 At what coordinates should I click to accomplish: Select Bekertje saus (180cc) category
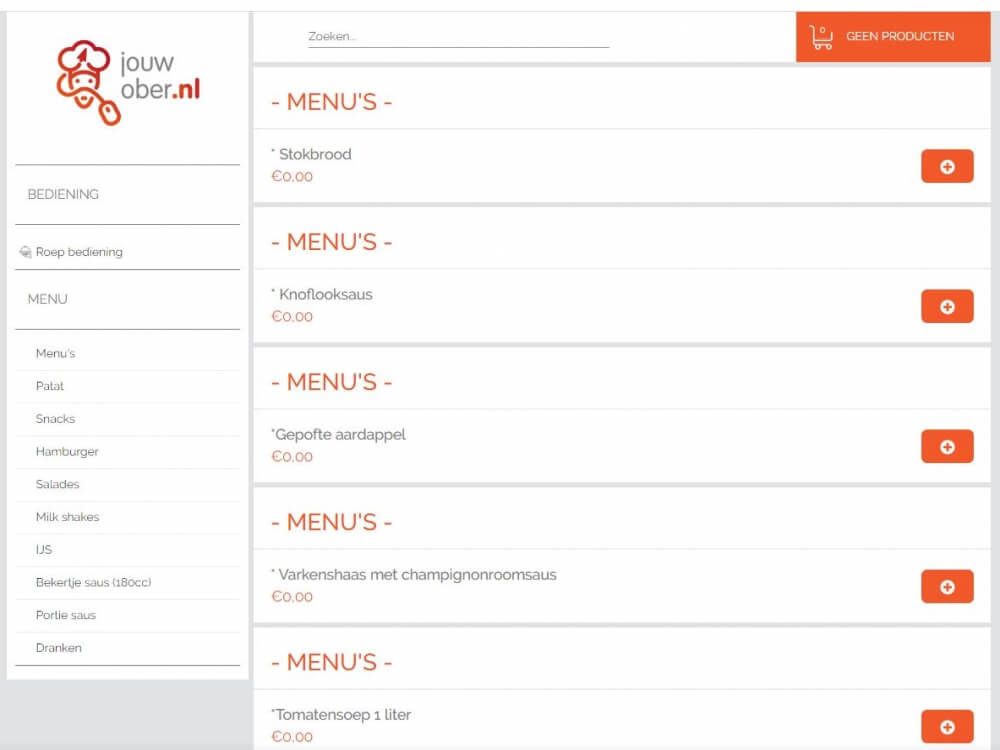coord(93,582)
